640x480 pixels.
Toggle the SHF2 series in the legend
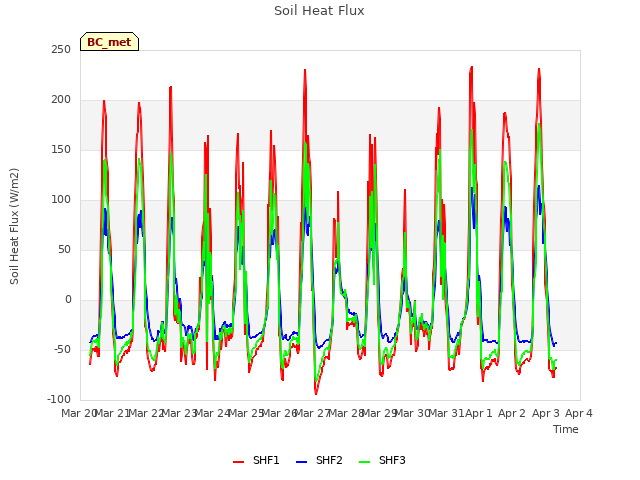(x=319, y=460)
